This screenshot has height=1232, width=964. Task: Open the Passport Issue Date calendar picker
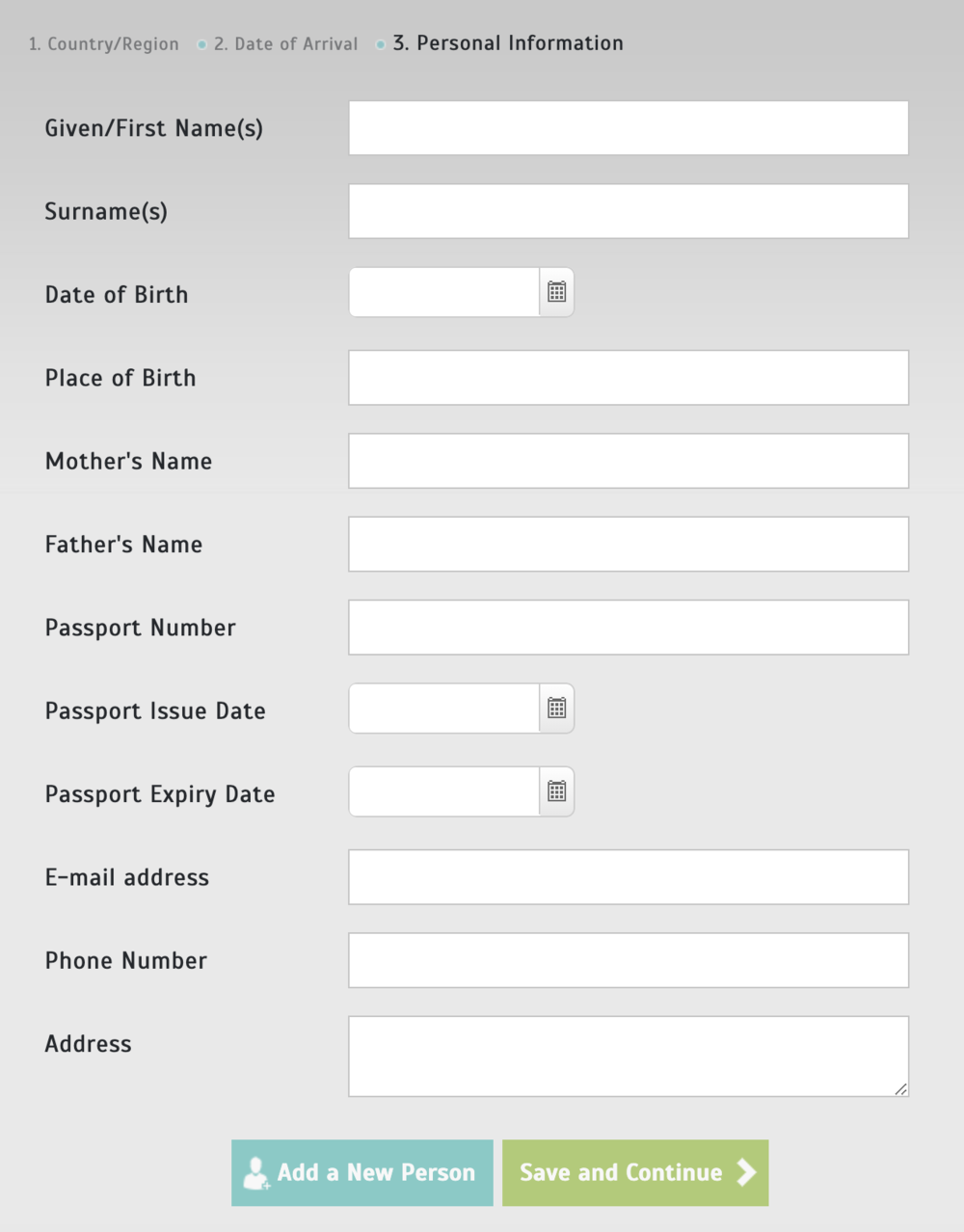(556, 709)
